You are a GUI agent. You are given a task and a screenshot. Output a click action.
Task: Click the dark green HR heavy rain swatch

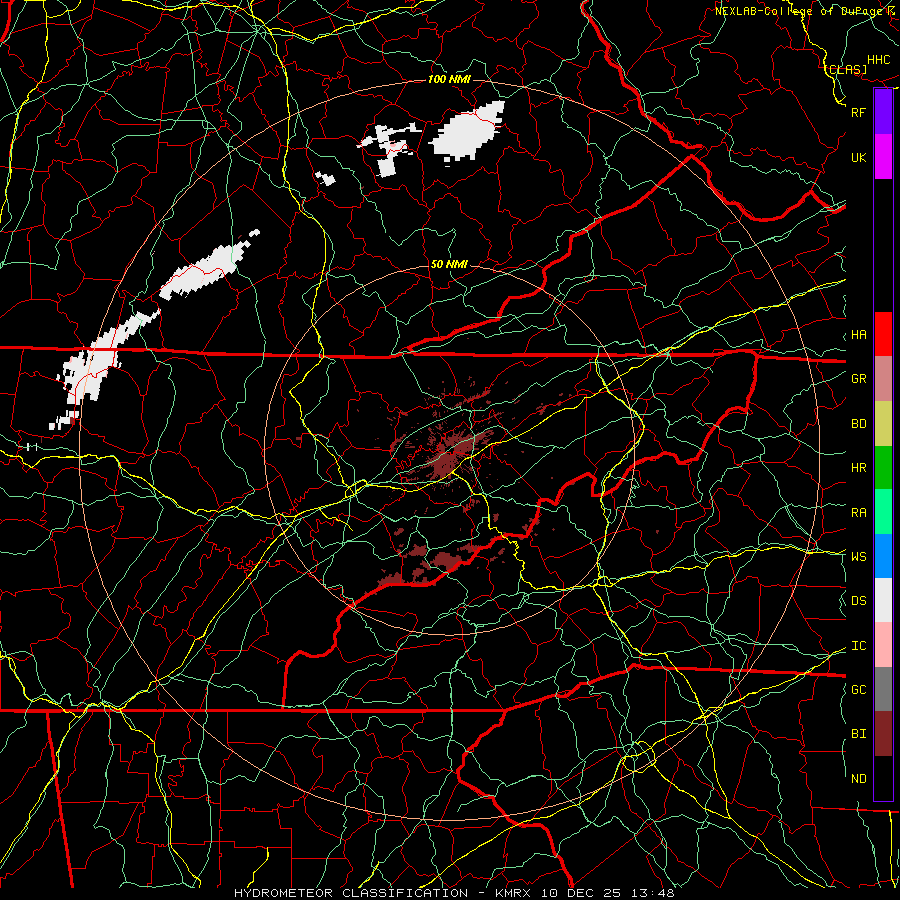883,467
